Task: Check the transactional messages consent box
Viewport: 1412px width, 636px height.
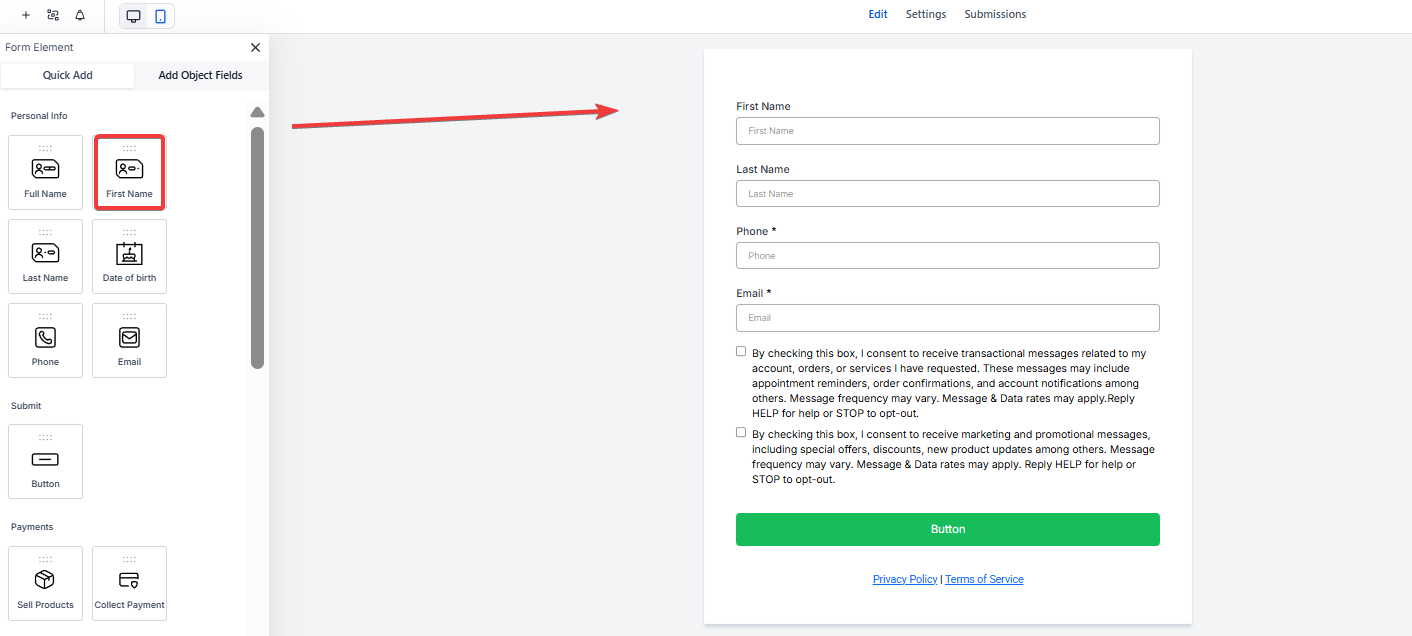Action: click(741, 352)
